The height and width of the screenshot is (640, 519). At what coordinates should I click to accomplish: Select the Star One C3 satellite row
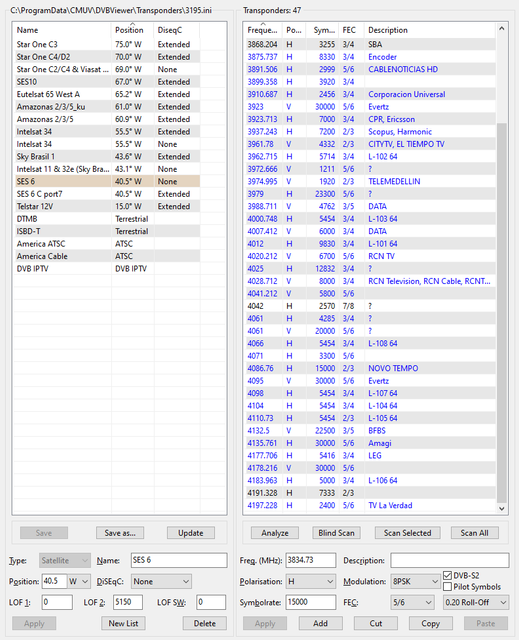pyautogui.click(x=107, y=44)
